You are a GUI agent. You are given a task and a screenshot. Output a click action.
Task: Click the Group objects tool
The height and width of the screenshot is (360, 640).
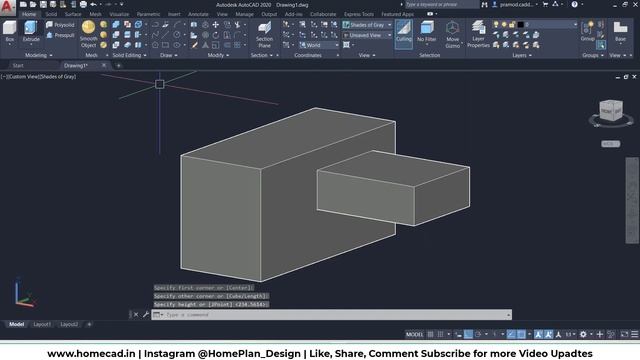tap(587, 32)
